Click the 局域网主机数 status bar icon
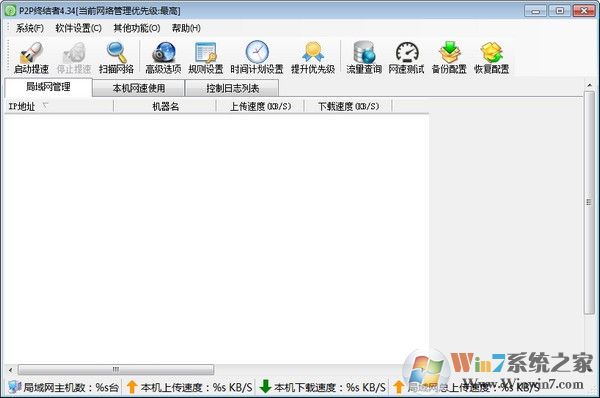600x398 pixels. pos(15,387)
